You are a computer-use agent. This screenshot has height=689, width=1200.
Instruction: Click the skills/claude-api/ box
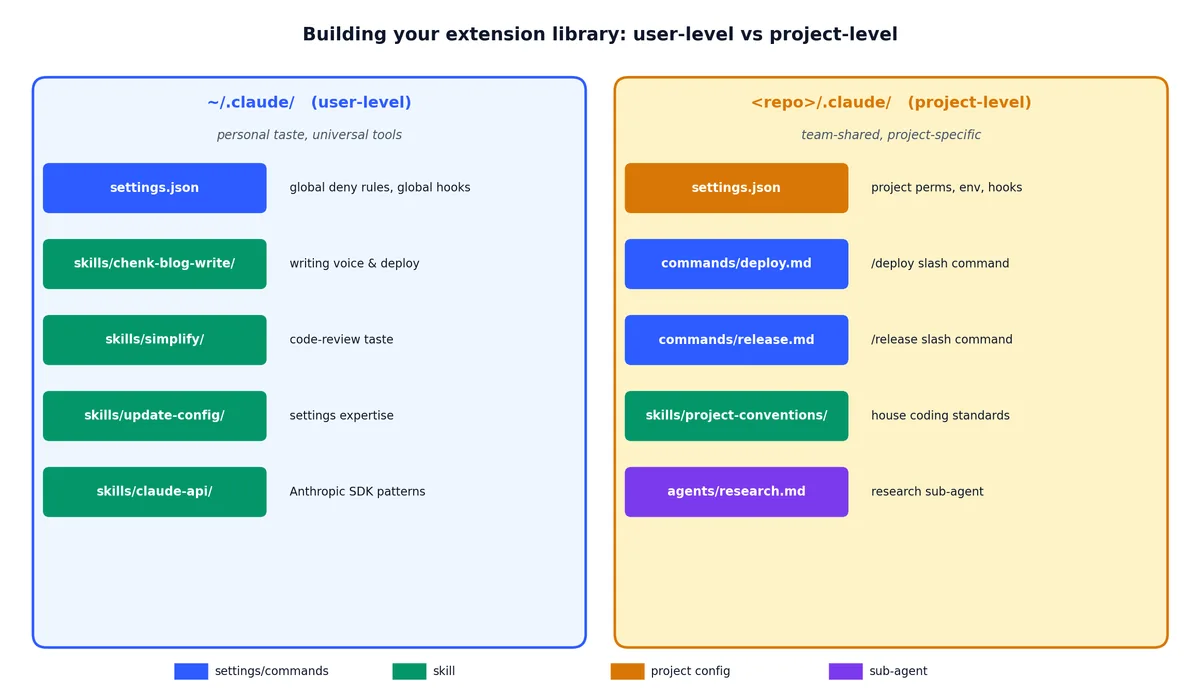point(155,492)
